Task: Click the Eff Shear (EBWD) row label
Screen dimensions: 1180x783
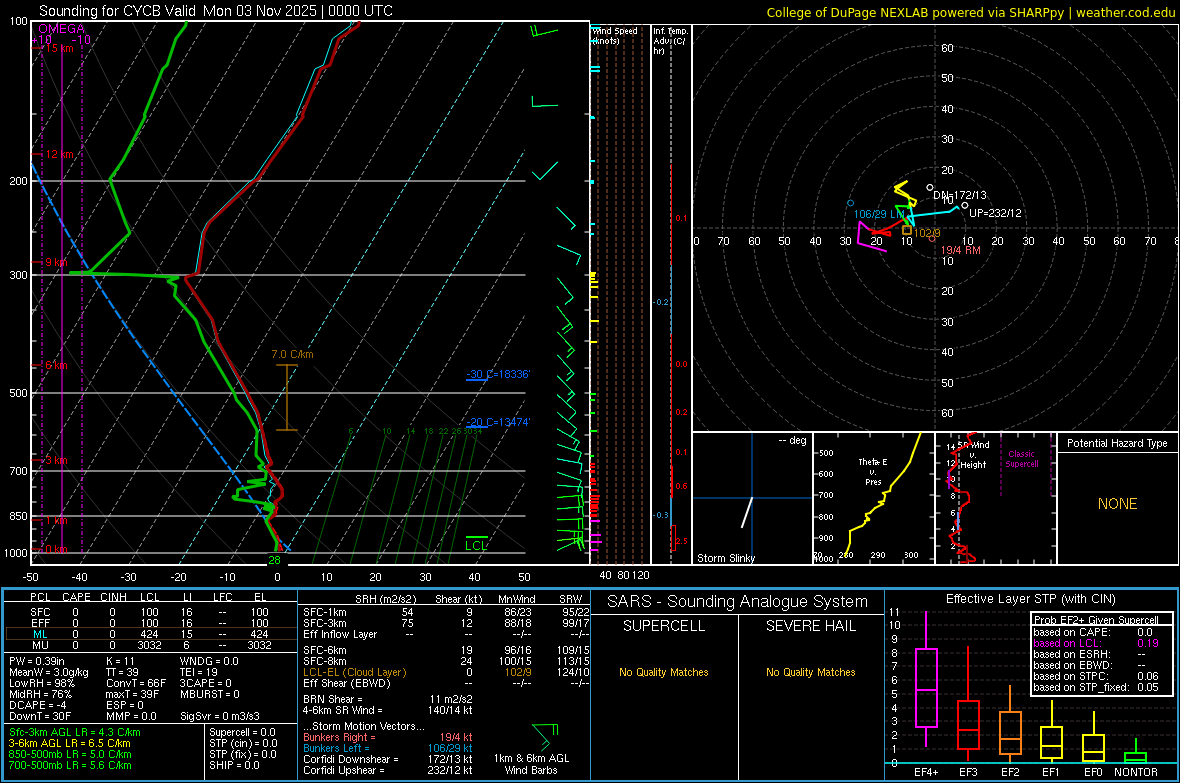Action: tap(347, 684)
